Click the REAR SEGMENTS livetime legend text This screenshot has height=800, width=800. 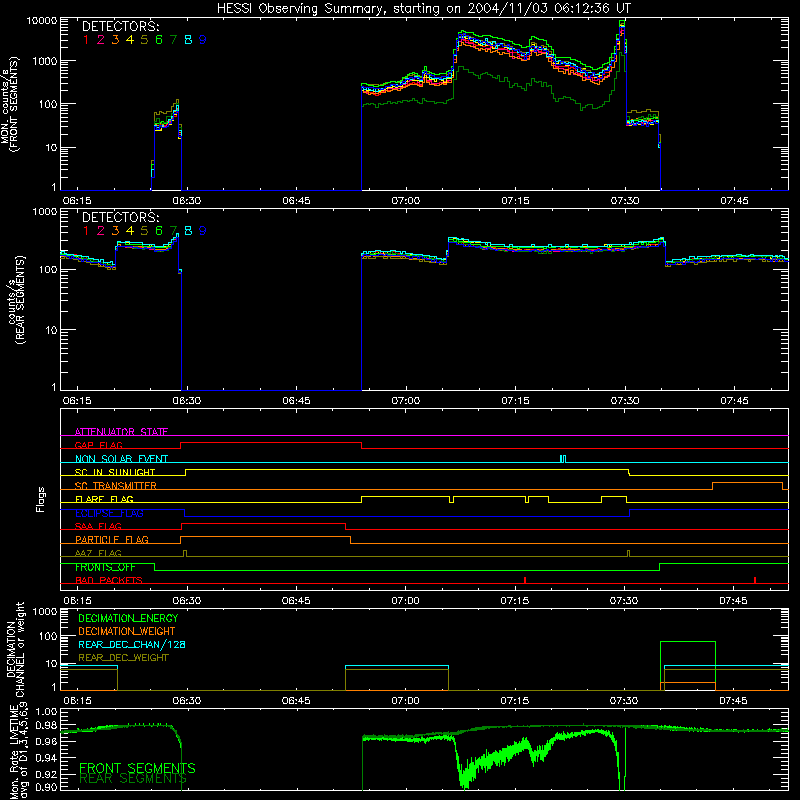[133, 779]
